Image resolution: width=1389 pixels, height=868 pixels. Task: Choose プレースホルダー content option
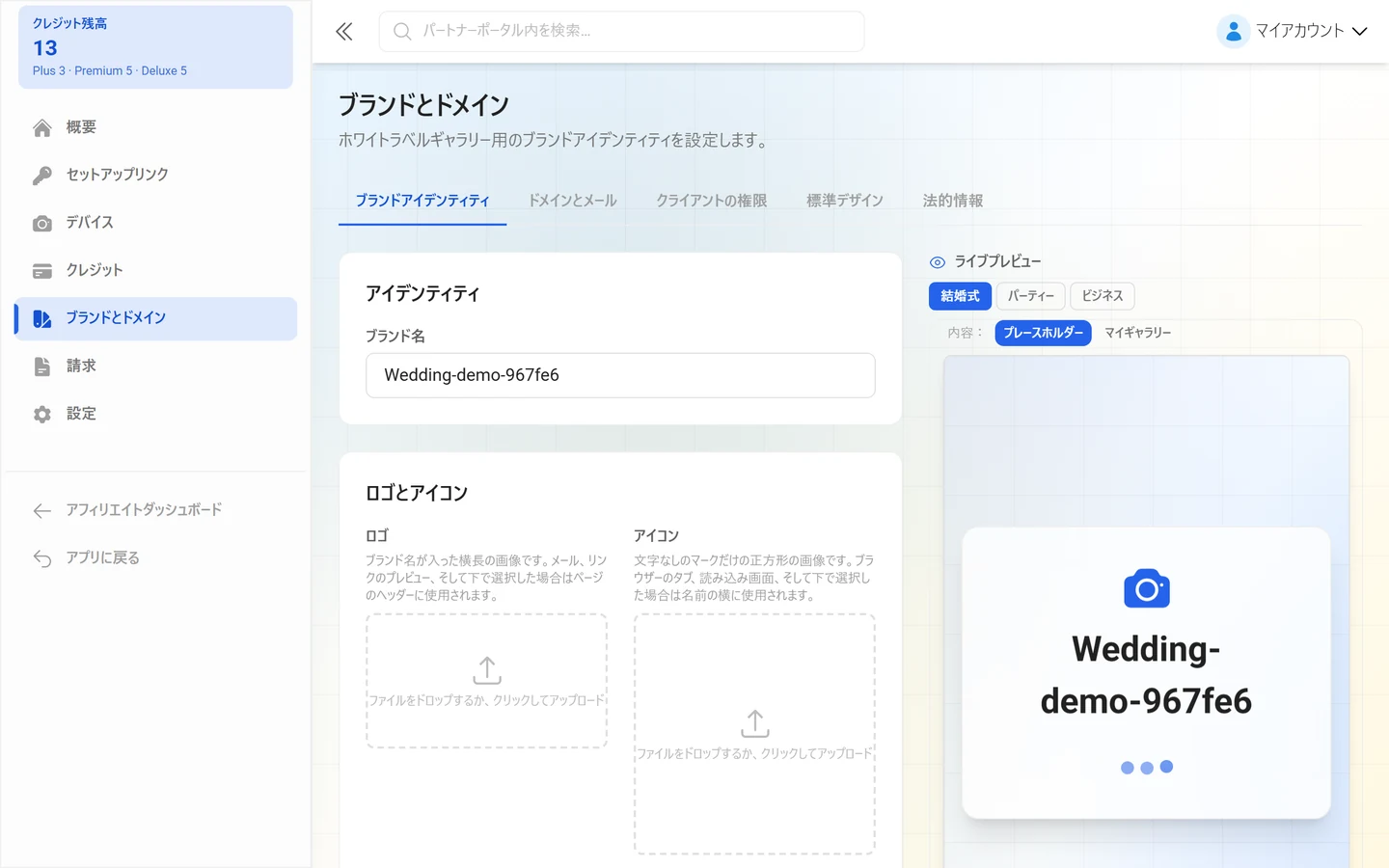[1043, 333]
